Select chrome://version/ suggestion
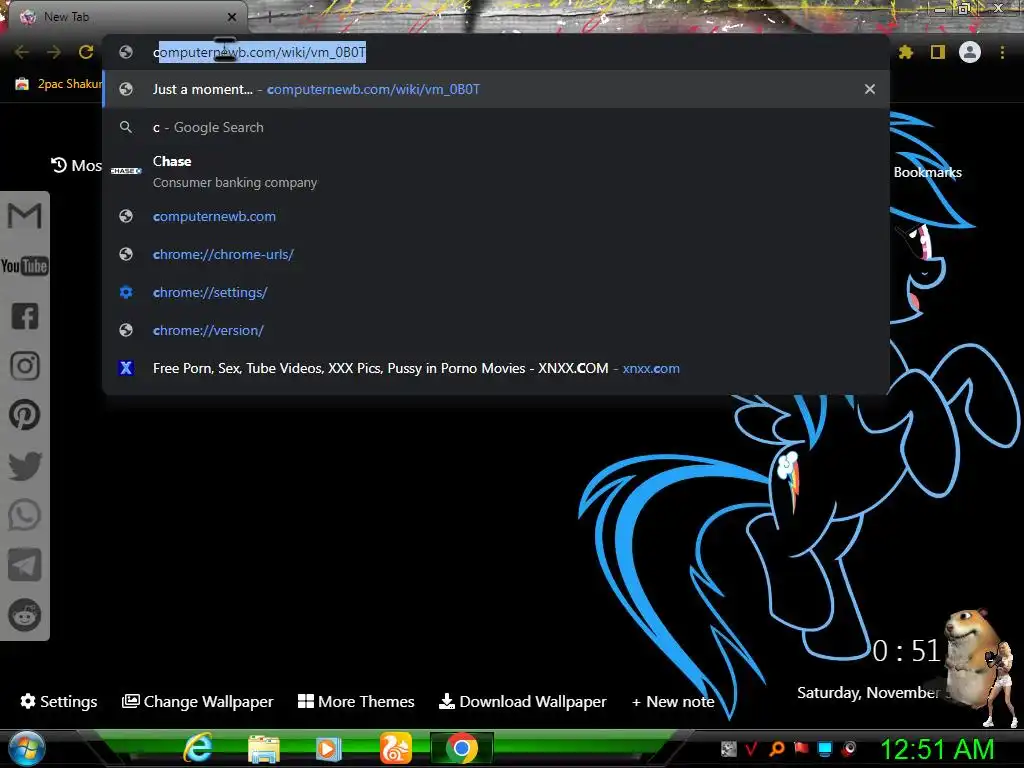Screen dimensions: 1024x768 click(x=496, y=330)
